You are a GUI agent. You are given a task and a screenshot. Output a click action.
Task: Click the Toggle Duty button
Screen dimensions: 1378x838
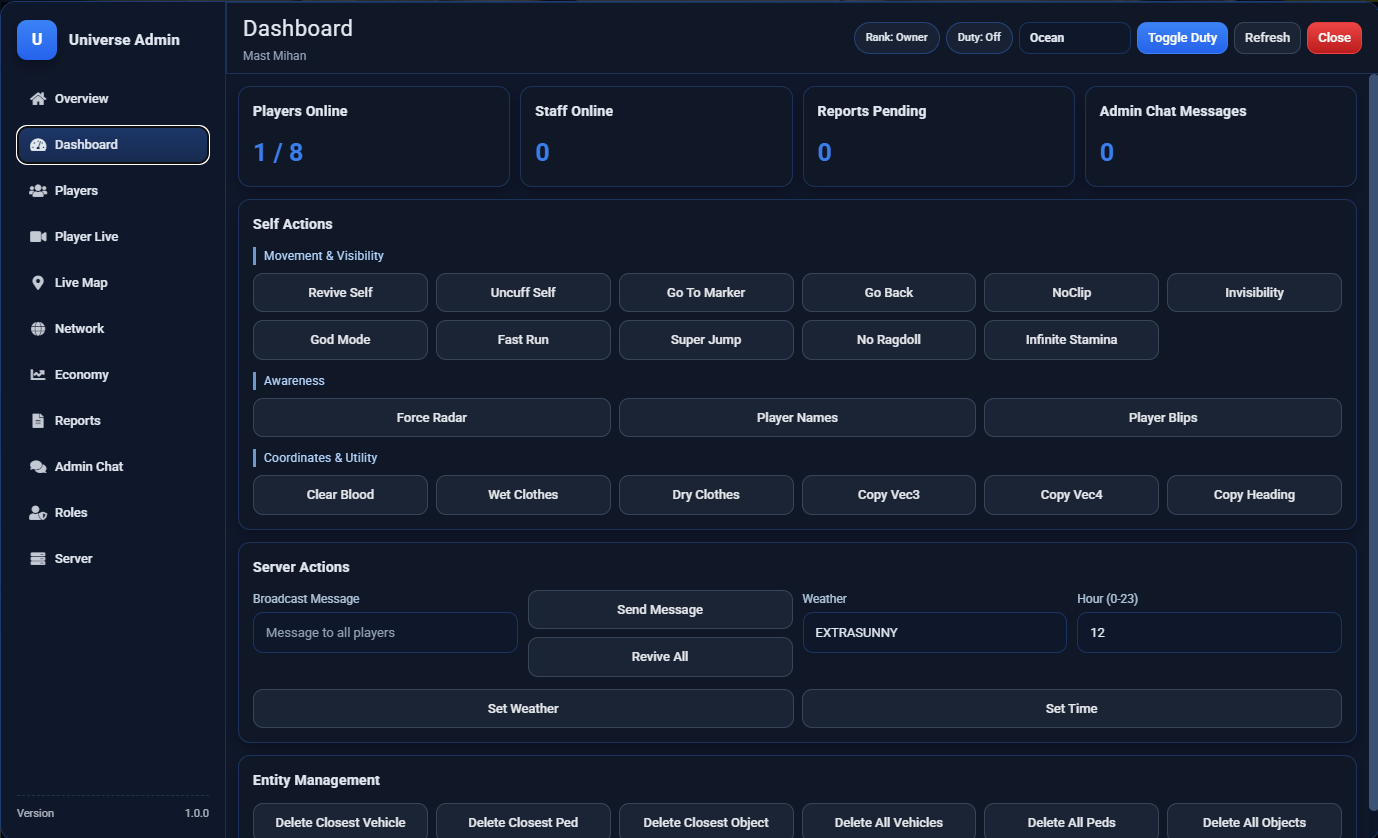[x=1182, y=38]
